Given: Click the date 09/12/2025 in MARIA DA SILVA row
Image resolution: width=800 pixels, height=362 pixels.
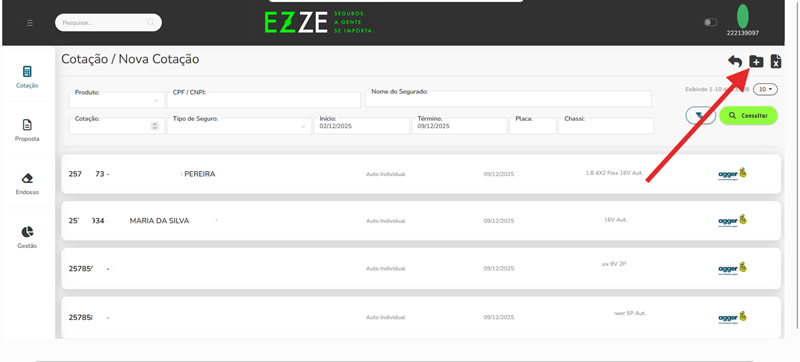Looking at the screenshot, I should 499,221.
